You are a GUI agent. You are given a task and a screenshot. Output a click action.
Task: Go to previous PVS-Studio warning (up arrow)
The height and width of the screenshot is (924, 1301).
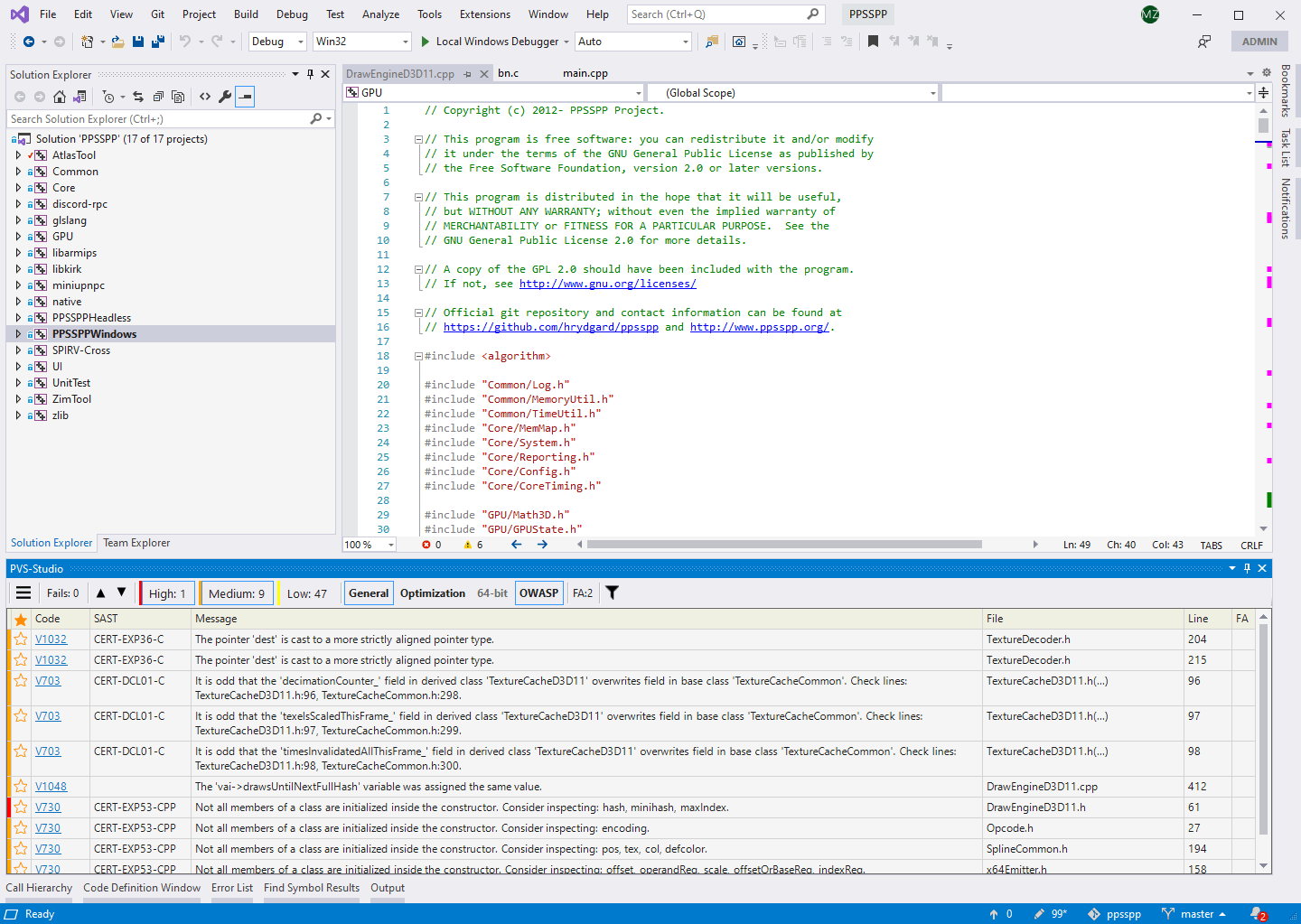(100, 593)
